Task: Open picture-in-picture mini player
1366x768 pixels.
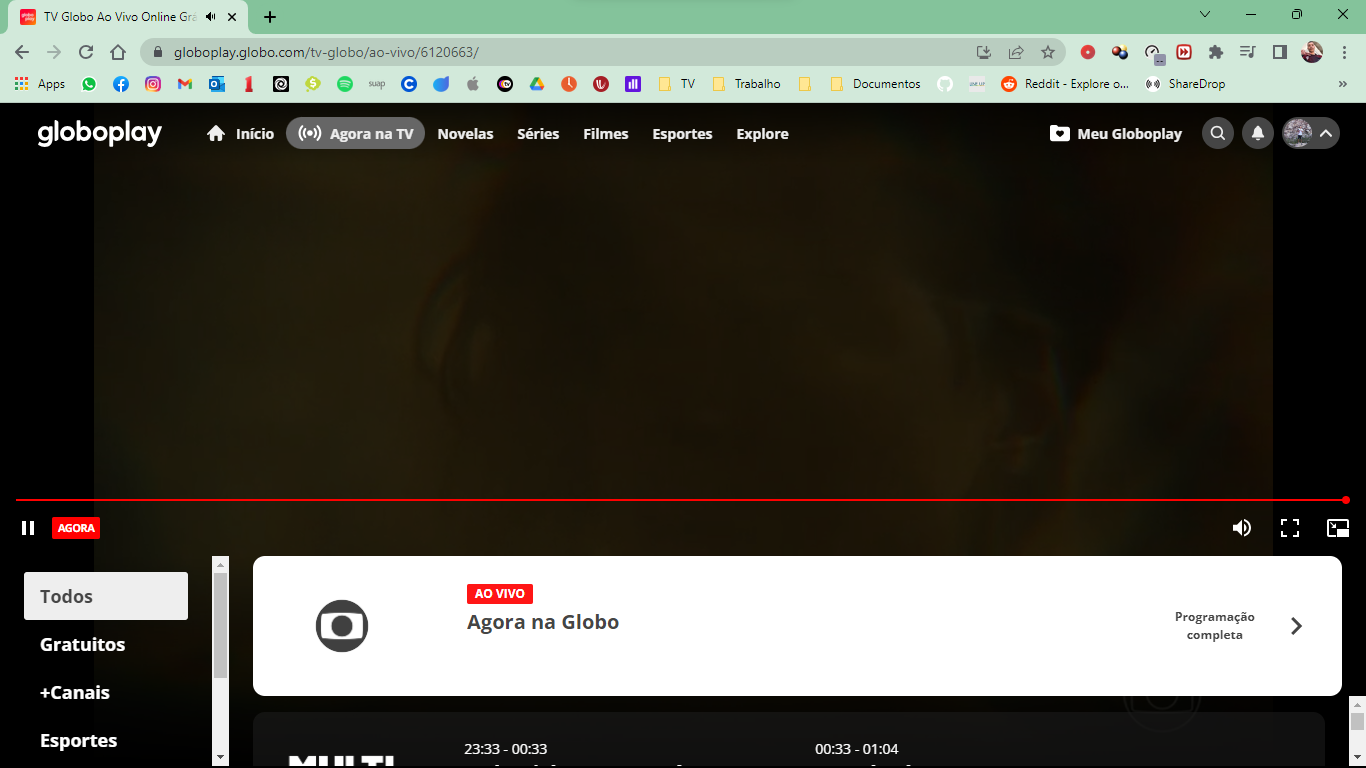Action: pos(1338,528)
